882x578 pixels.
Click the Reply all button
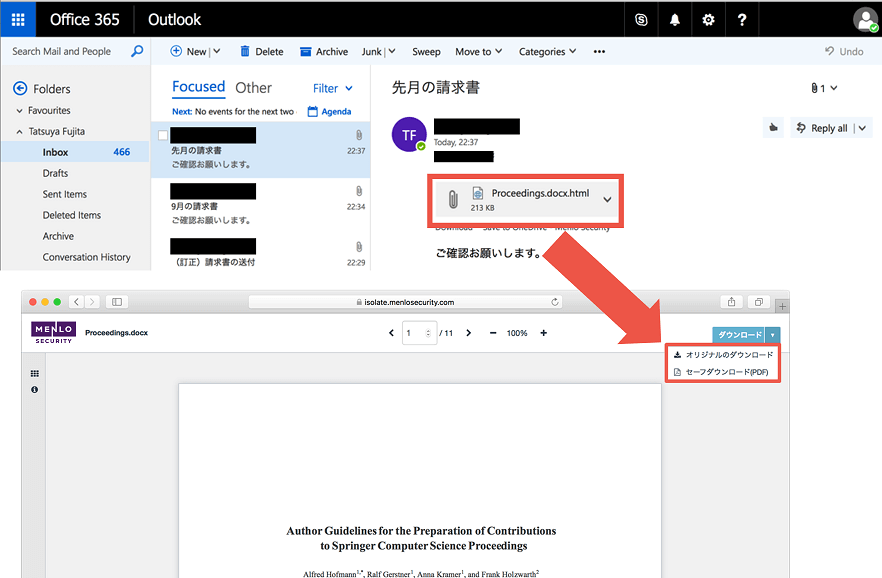[822, 128]
